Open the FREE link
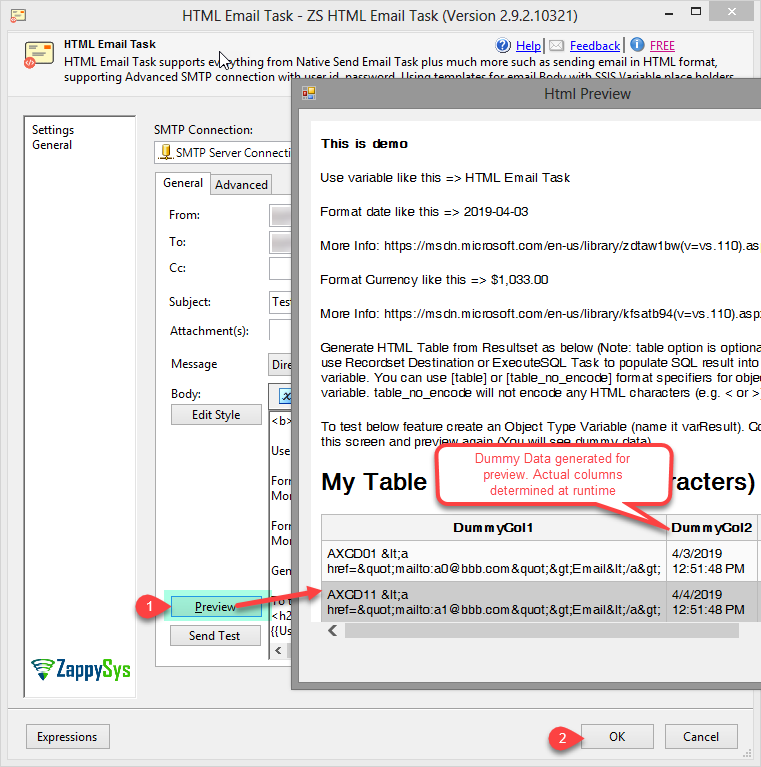Viewport: 761px width, 767px height. 662,46
